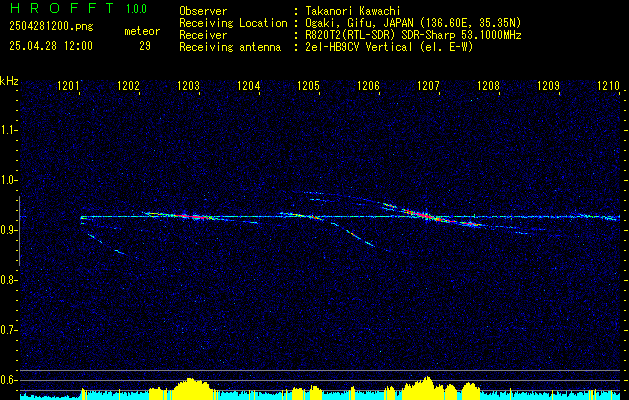This screenshot has width=629, height=400.
Task: Click the yellow power peak below 1207
Action: 428,387
